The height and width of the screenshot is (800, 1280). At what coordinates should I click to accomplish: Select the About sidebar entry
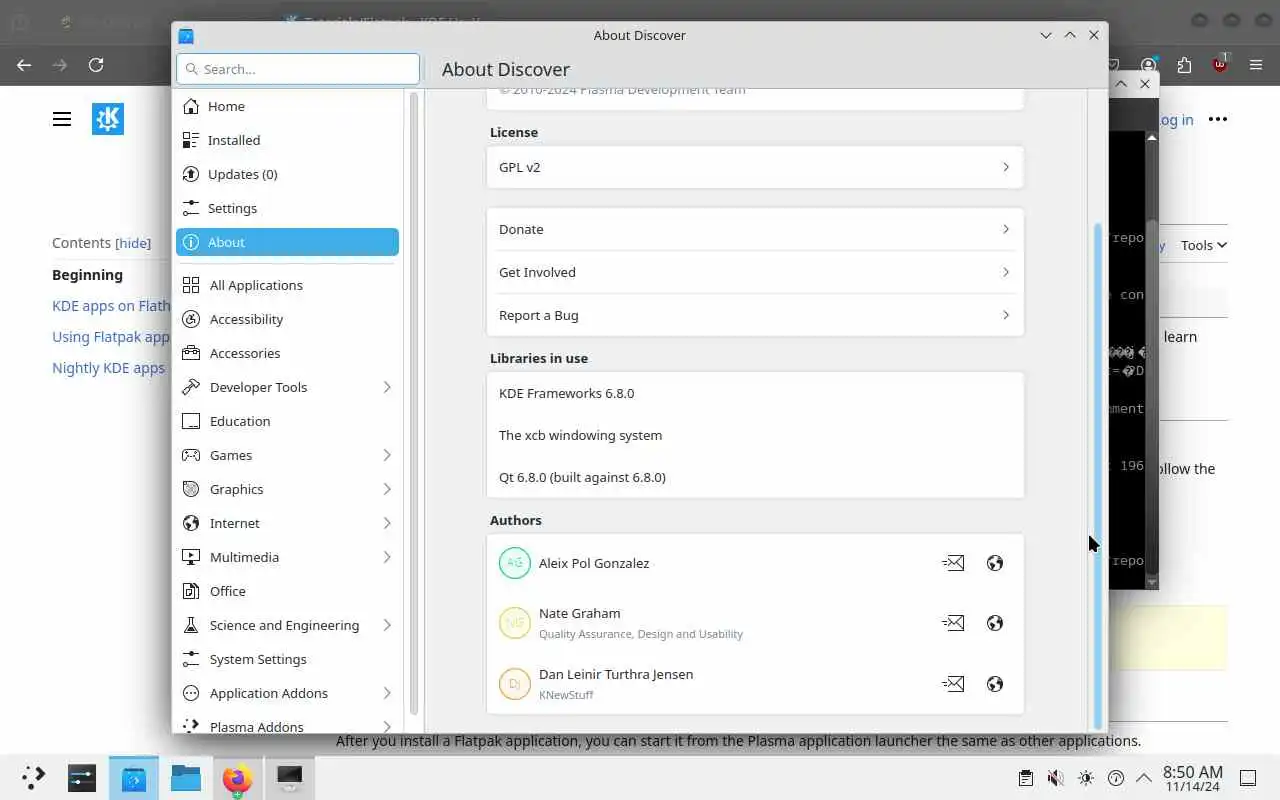click(287, 242)
